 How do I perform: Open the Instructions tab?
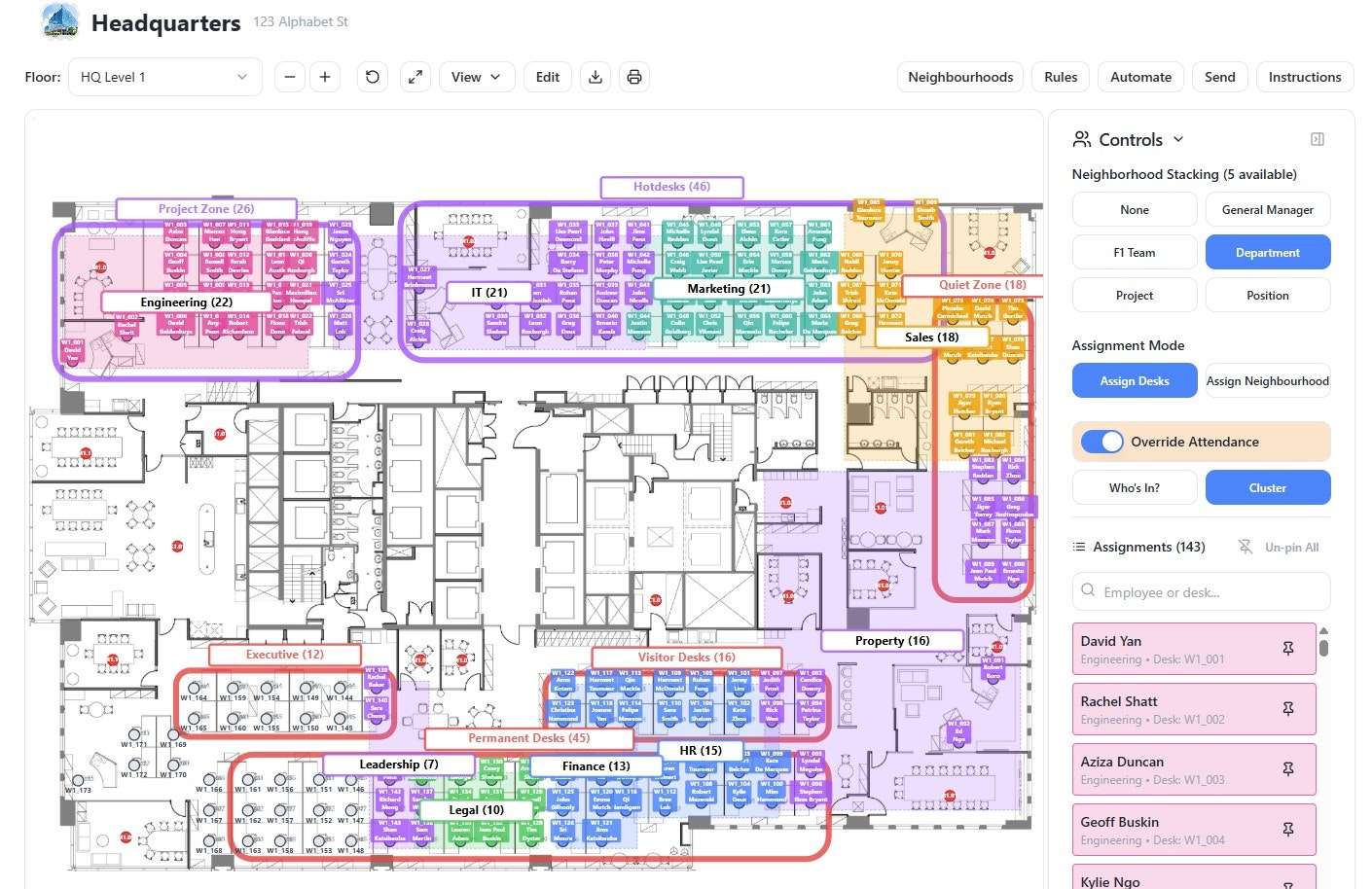(1305, 77)
